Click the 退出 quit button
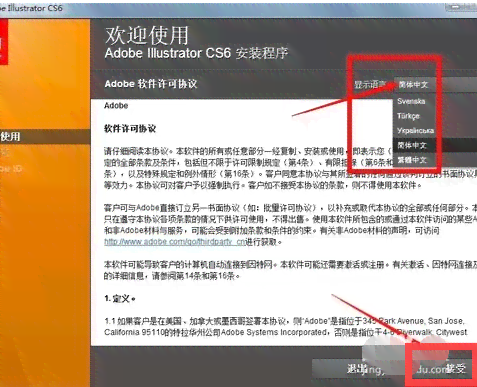The image size is (477, 387). point(357,369)
